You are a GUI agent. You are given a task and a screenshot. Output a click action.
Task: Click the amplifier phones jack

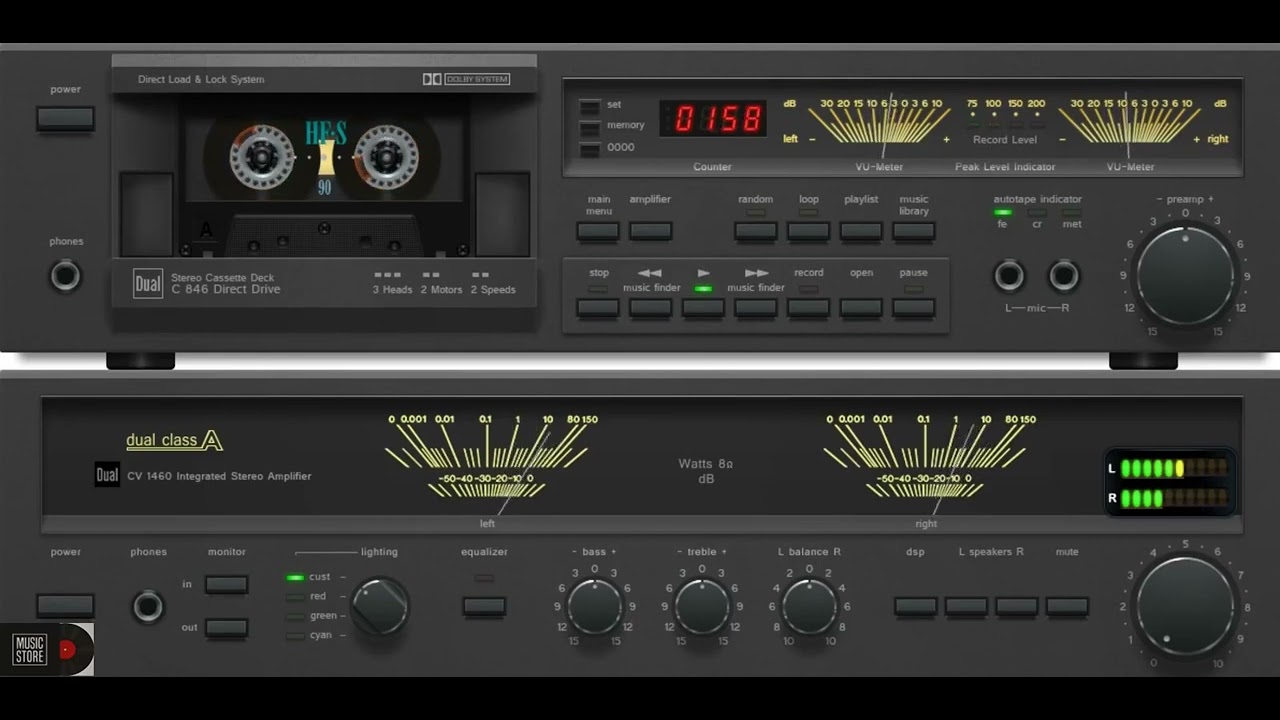(x=148, y=606)
